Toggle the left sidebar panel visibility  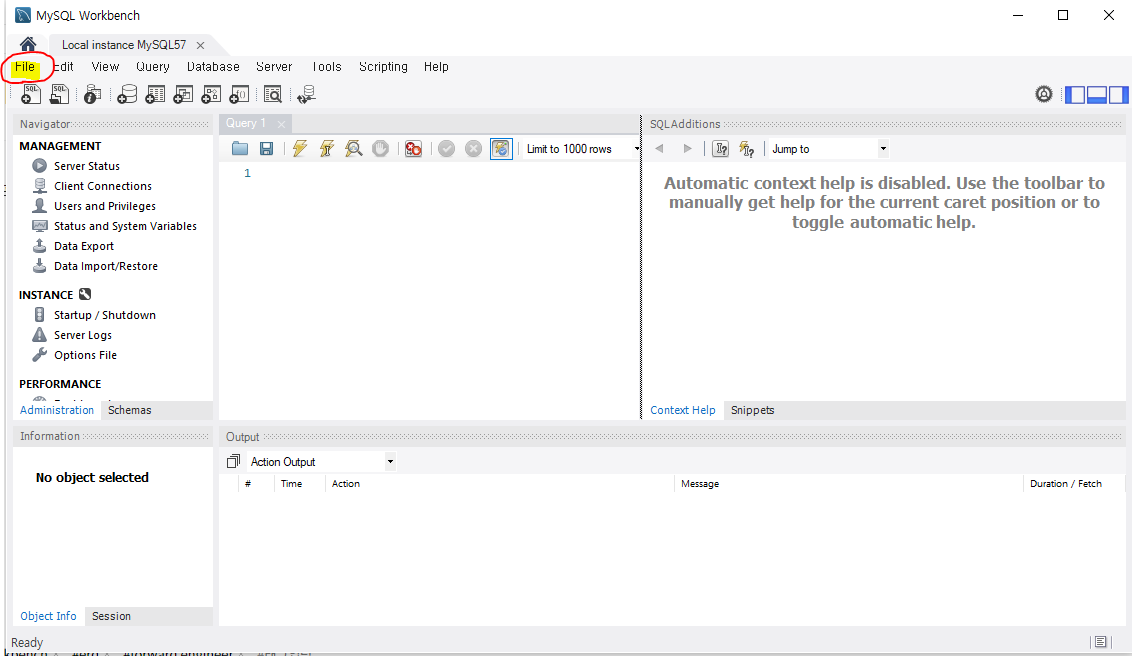coord(1075,94)
